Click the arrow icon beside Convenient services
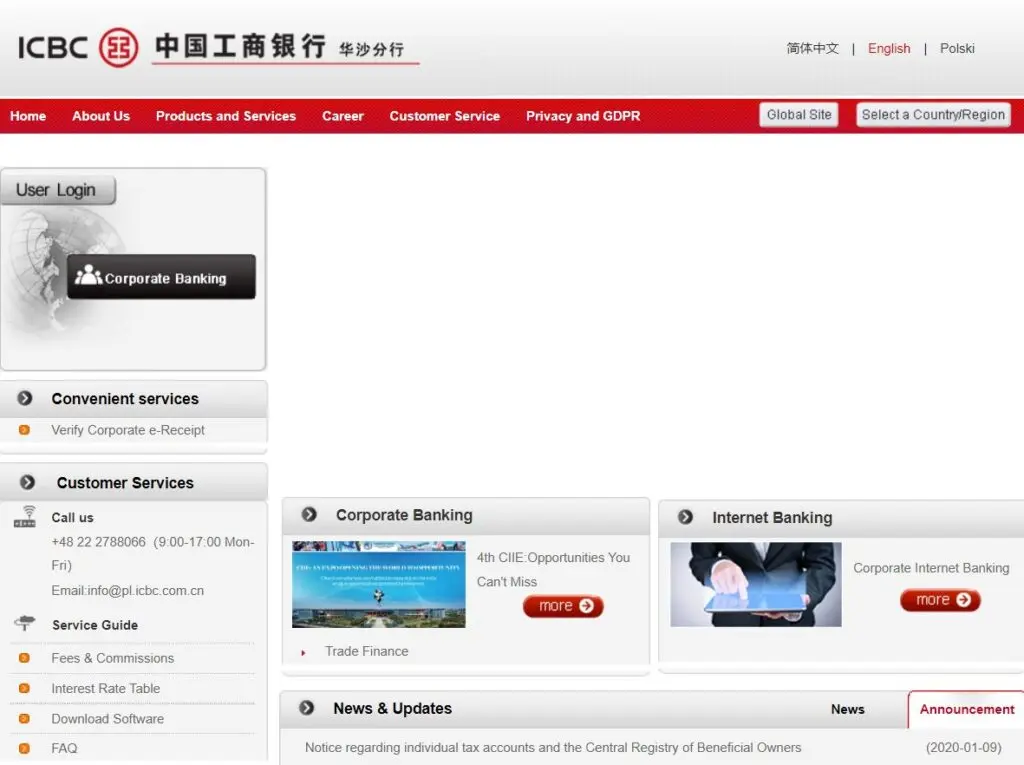This screenshot has height=765, width=1024. pyautogui.click(x=25, y=398)
